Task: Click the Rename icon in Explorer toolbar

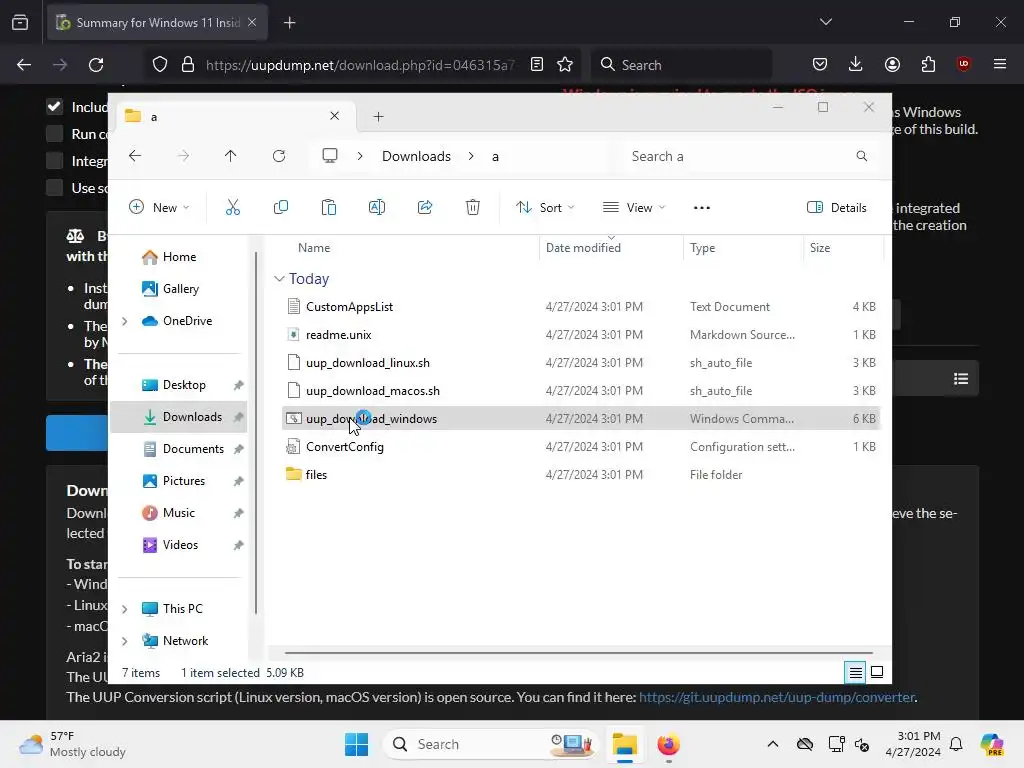Action: (x=377, y=208)
